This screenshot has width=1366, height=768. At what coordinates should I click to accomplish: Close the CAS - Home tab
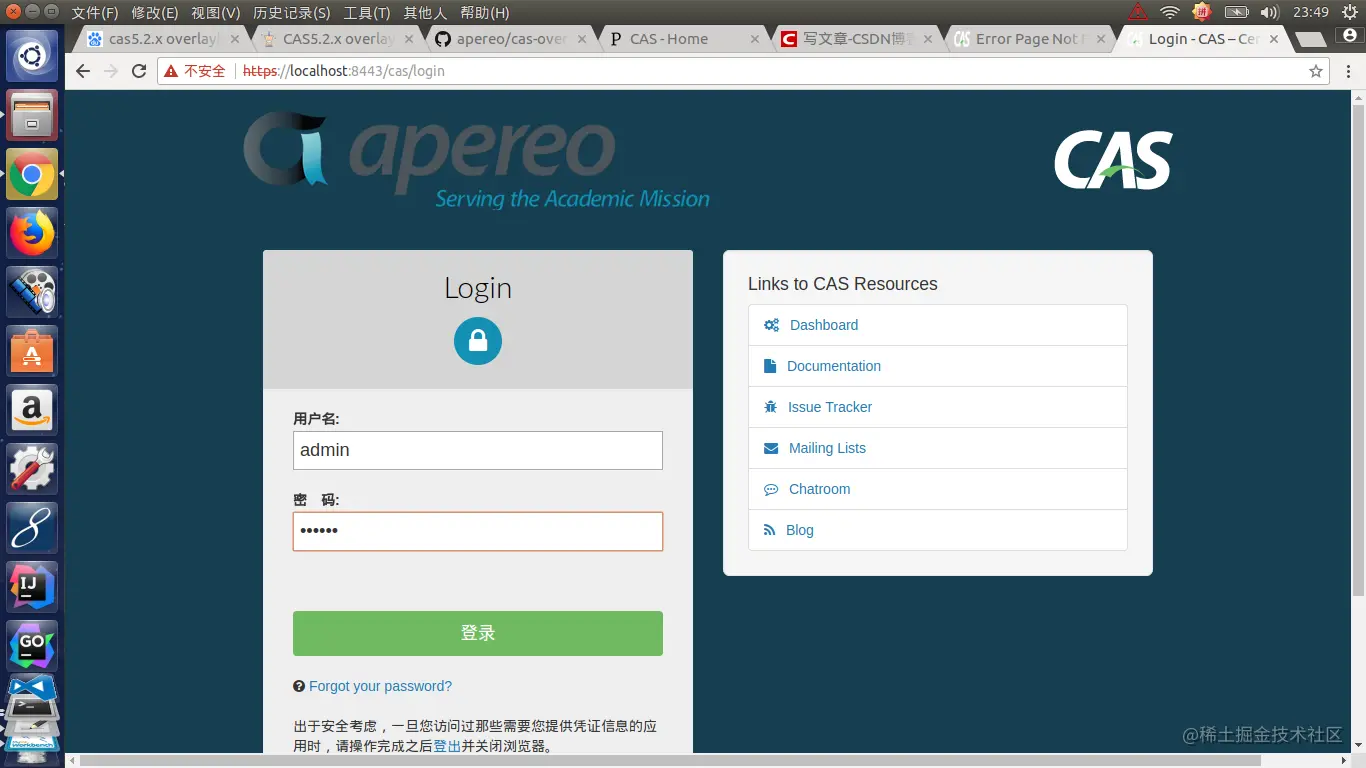pos(753,39)
